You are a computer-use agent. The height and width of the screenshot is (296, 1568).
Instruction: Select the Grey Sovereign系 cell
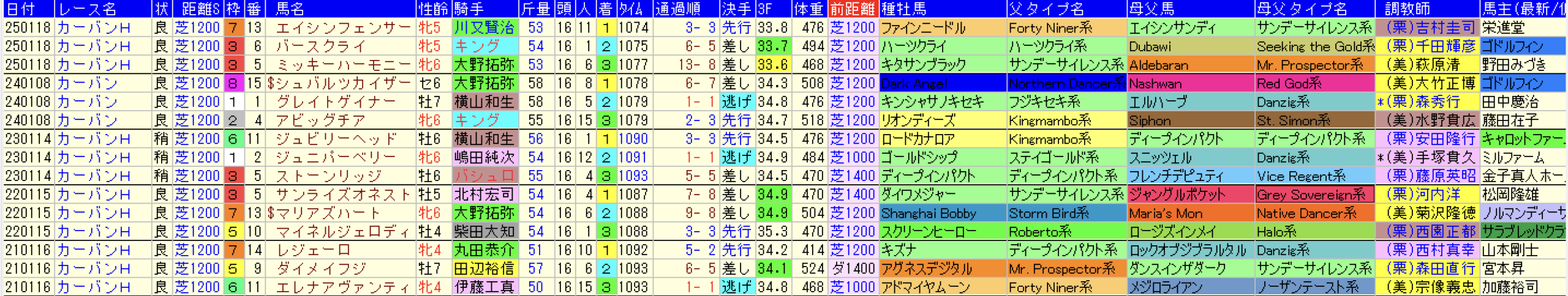tap(1313, 194)
